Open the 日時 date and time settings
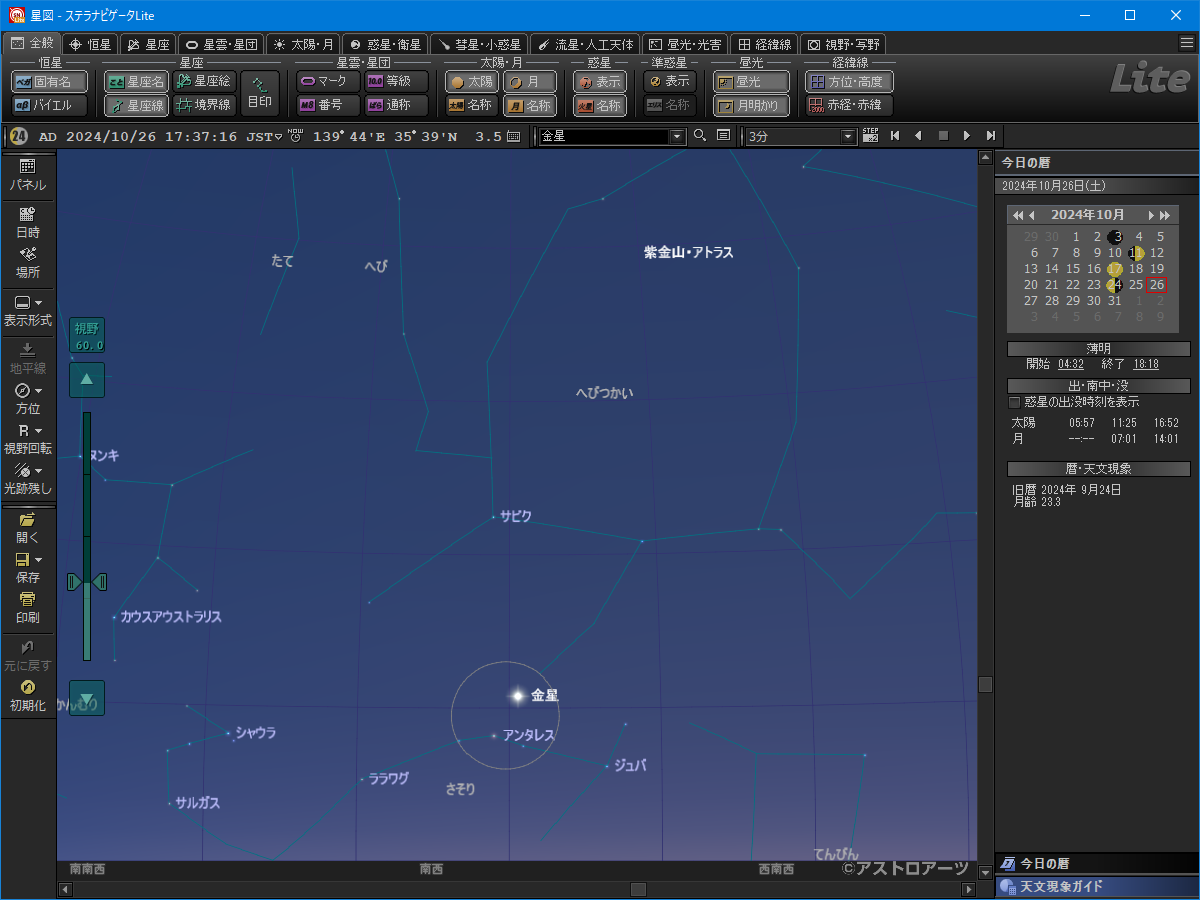The height and width of the screenshot is (900, 1200). (x=27, y=220)
